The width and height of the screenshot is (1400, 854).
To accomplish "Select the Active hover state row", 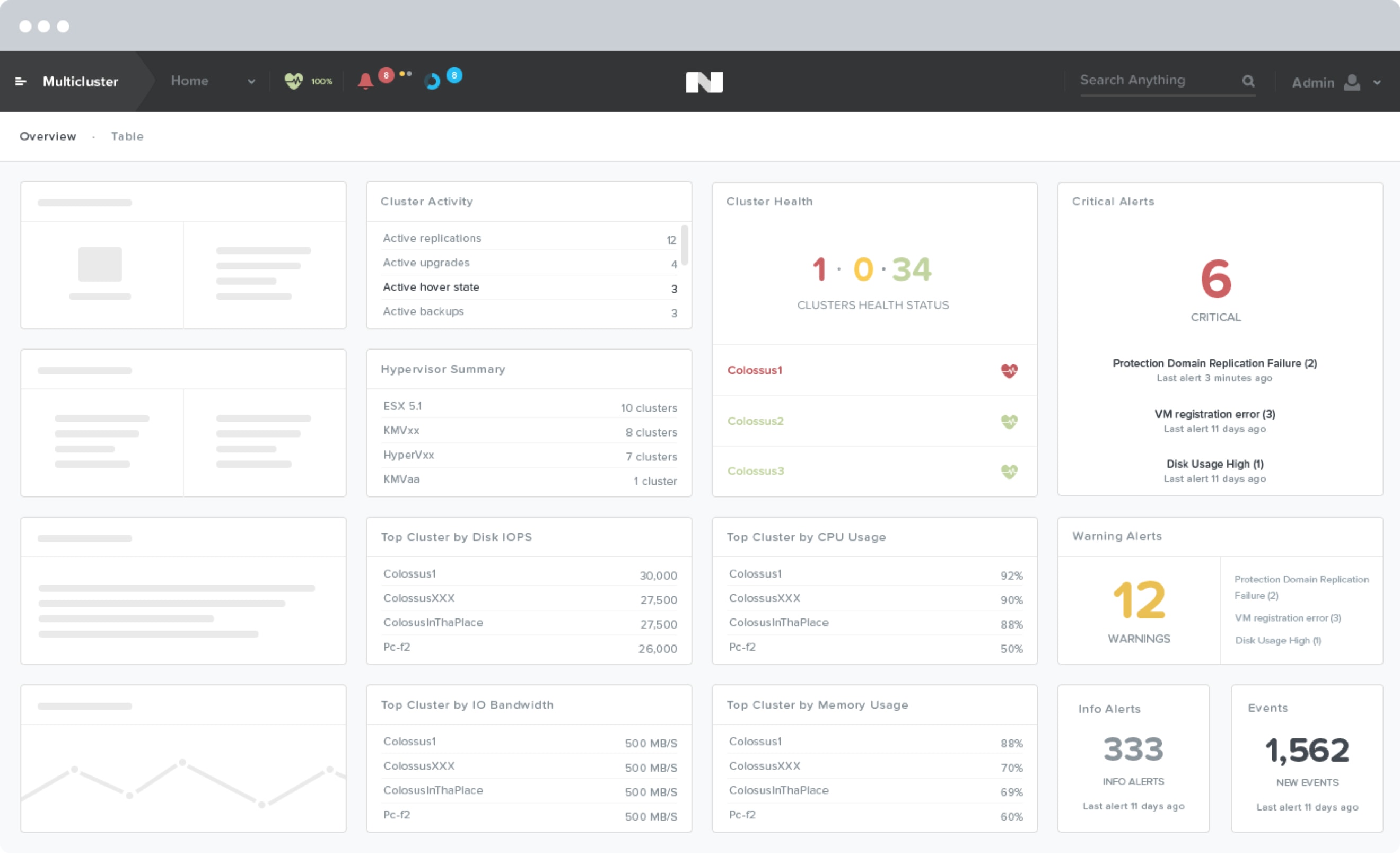I will click(x=530, y=287).
